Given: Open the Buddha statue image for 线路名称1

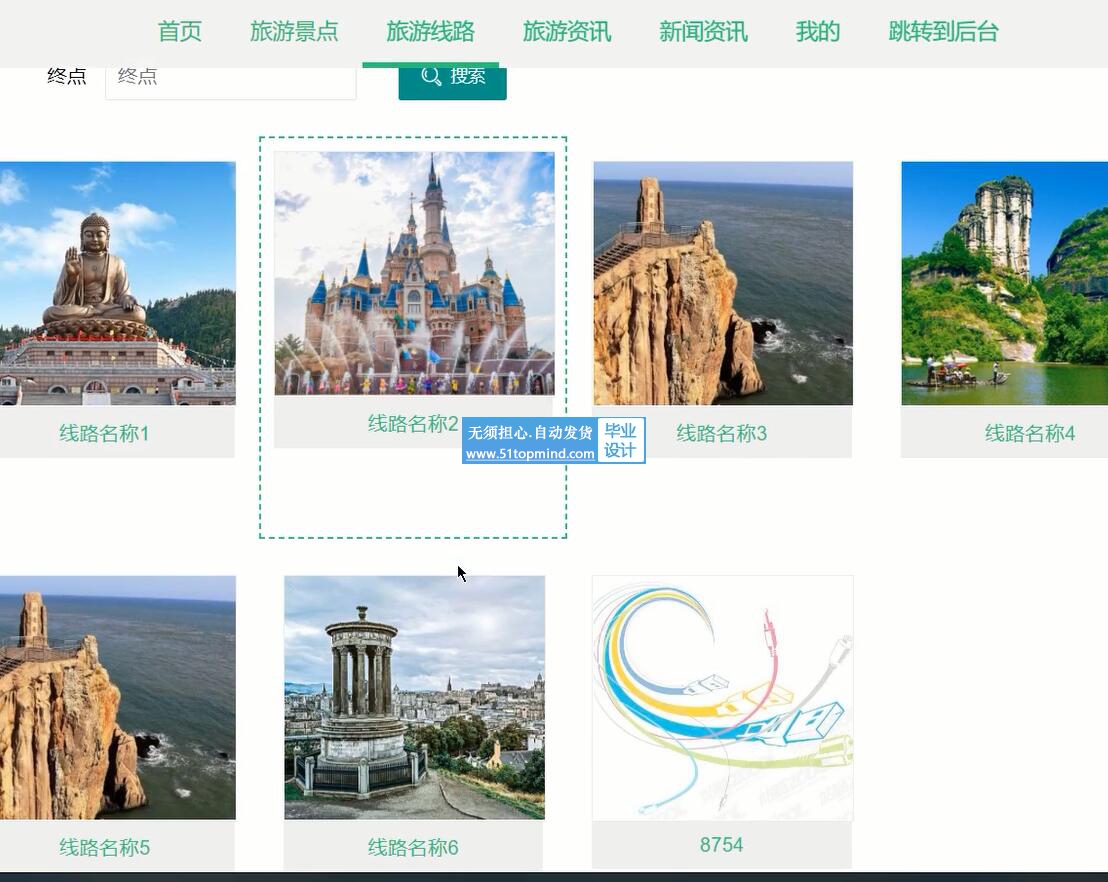Looking at the screenshot, I should point(117,283).
